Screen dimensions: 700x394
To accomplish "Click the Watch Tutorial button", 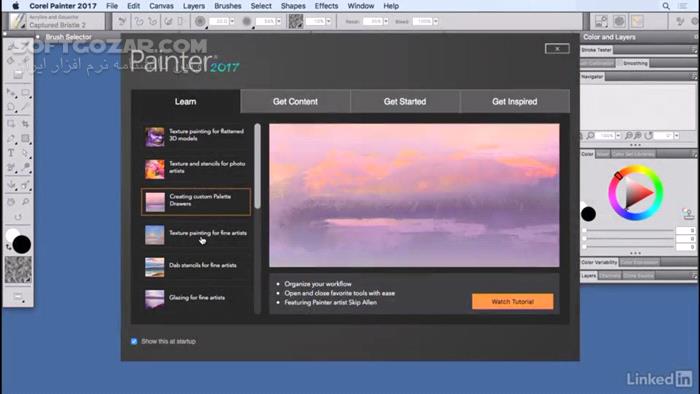I will coord(512,302).
